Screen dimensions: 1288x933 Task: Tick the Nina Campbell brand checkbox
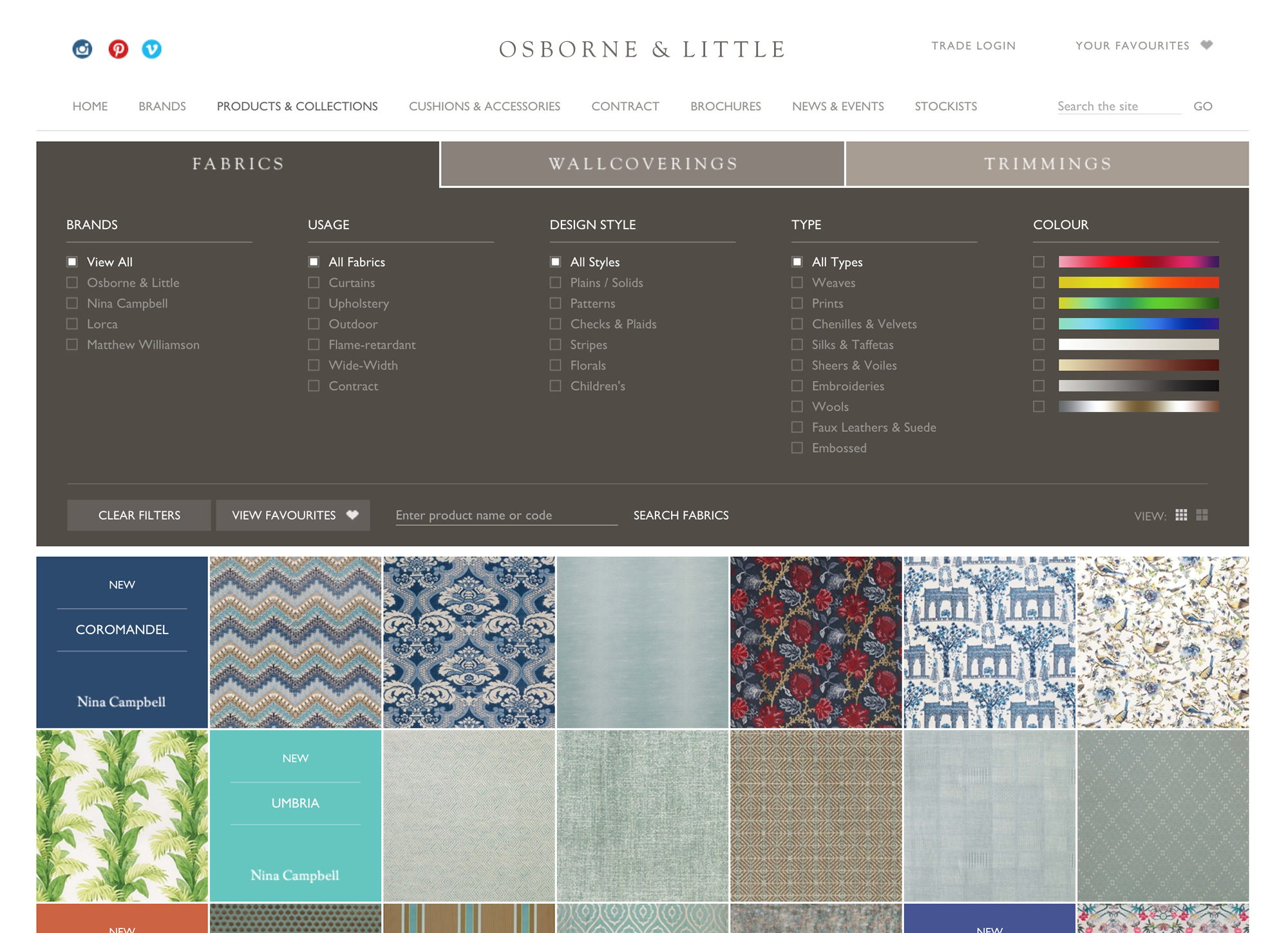pos(72,303)
